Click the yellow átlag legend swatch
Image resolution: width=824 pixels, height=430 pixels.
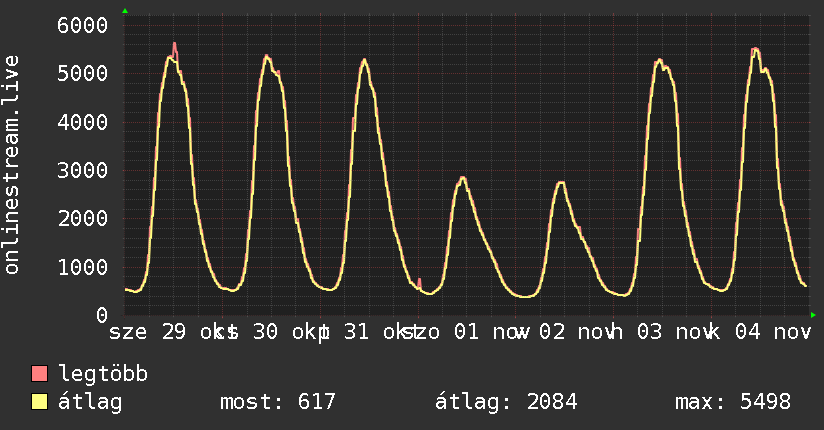[39, 402]
